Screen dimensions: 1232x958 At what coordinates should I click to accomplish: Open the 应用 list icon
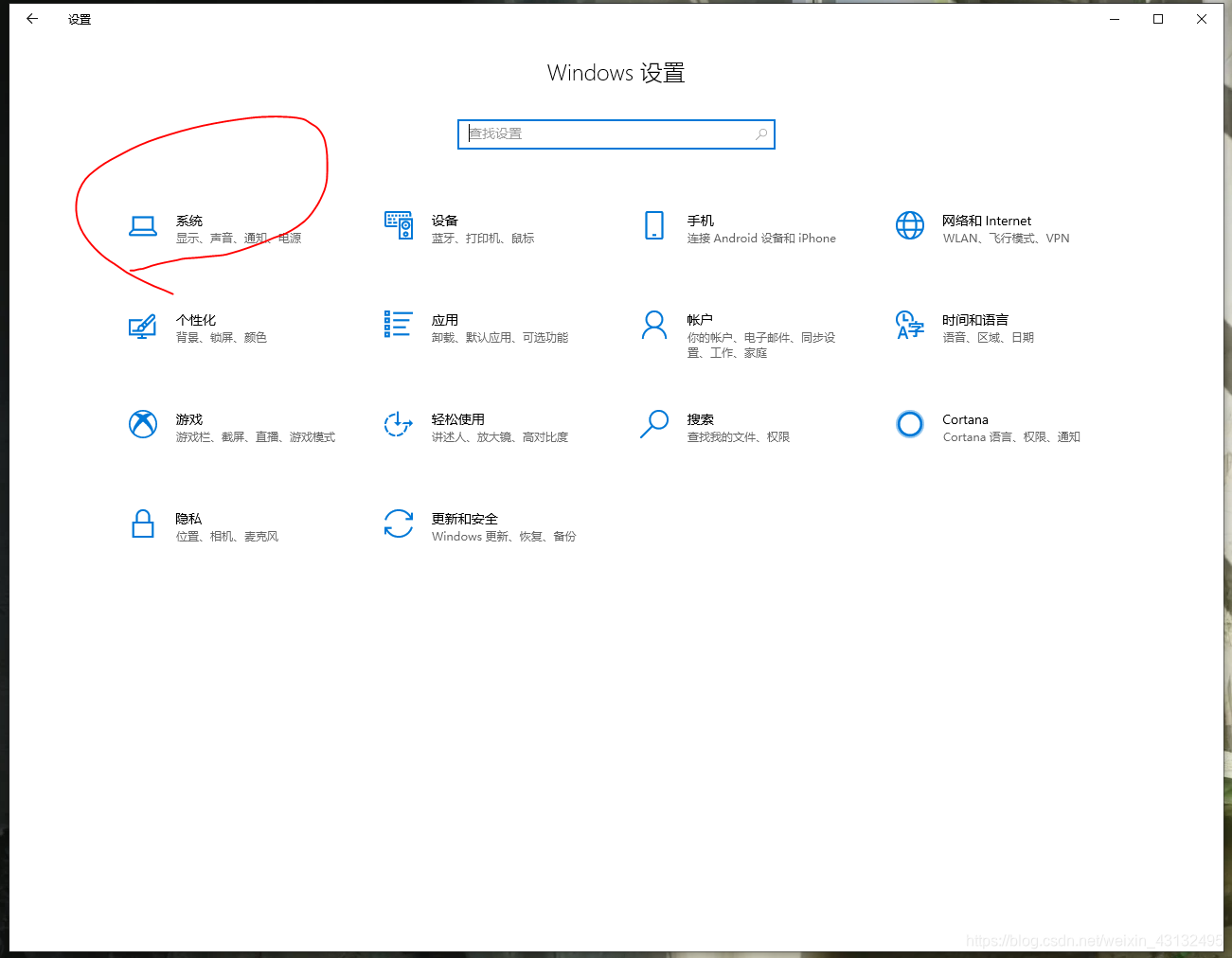(398, 324)
